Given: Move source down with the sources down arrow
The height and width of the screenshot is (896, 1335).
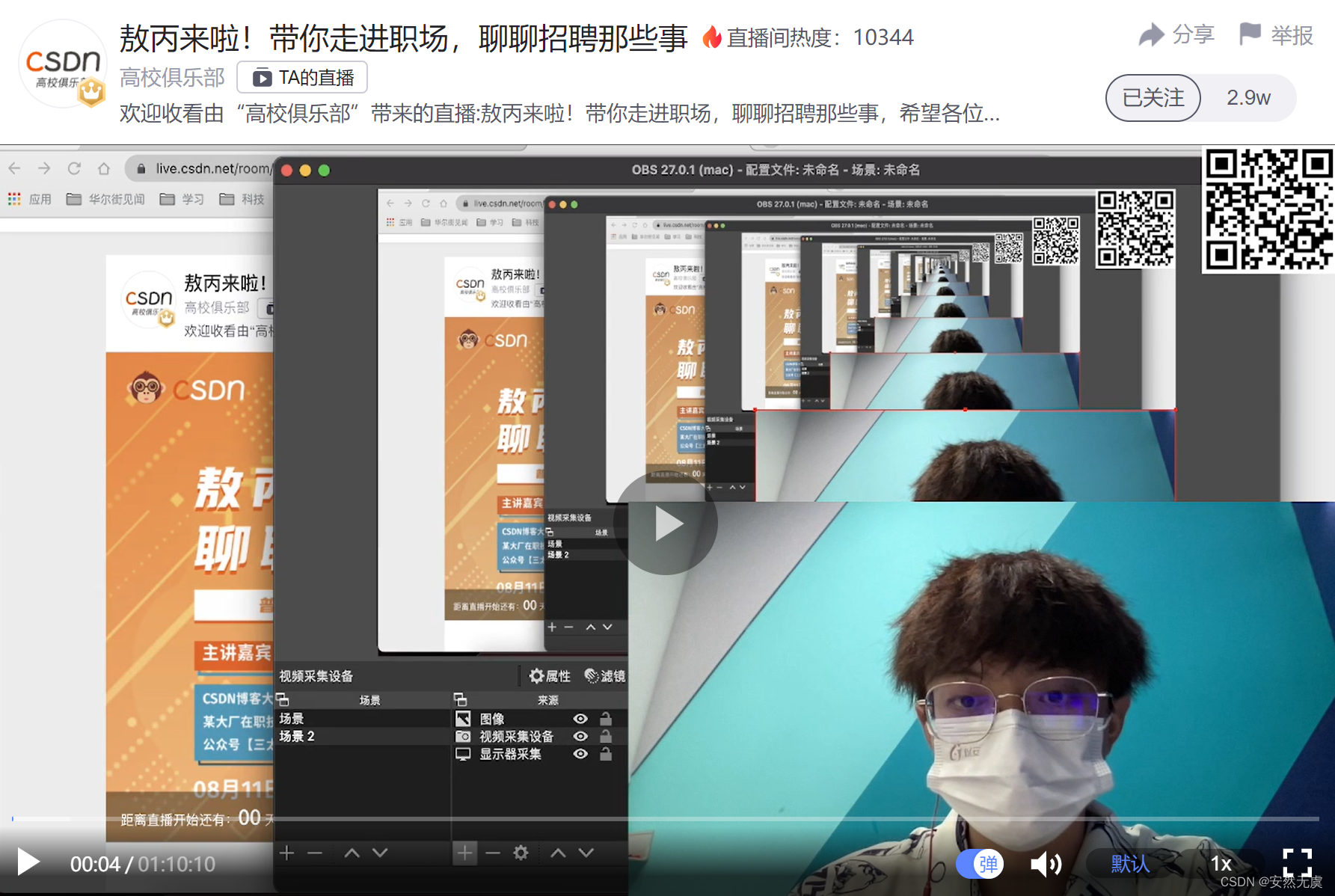Looking at the screenshot, I should pos(586,853).
